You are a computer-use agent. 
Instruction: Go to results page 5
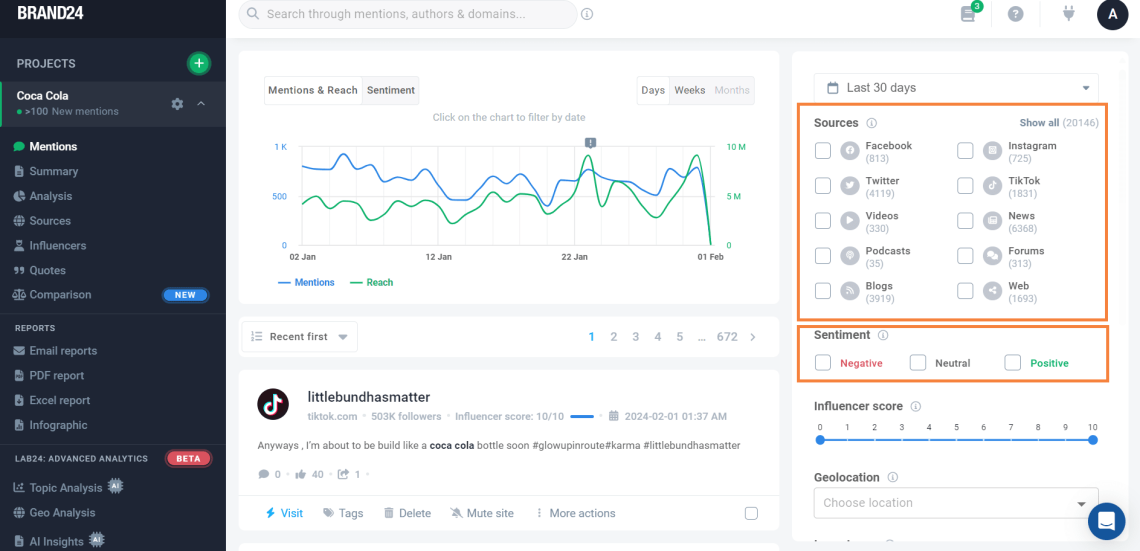point(680,337)
